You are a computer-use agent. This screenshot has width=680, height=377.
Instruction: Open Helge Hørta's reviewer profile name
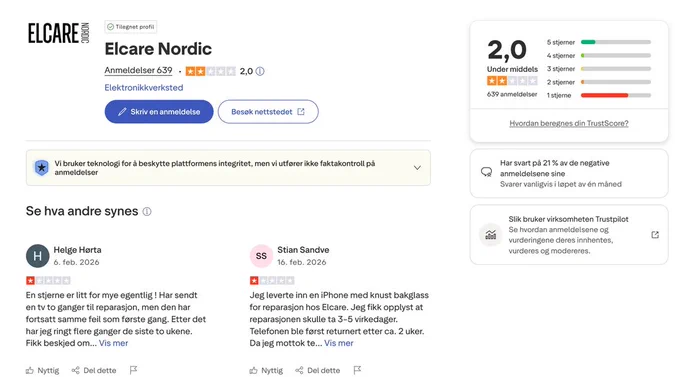pyautogui.click(x=77, y=250)
